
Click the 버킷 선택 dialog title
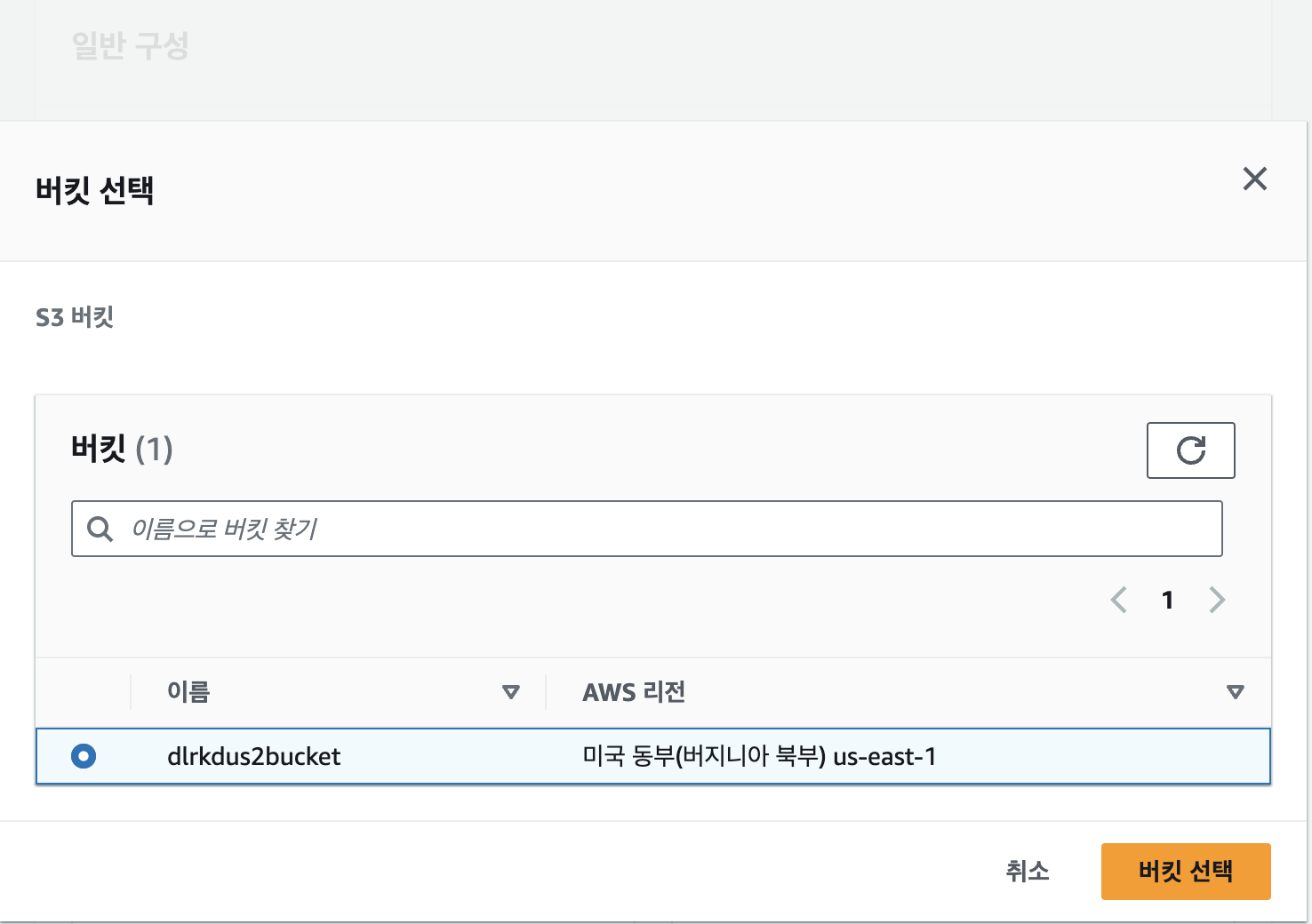coord(95,190)
